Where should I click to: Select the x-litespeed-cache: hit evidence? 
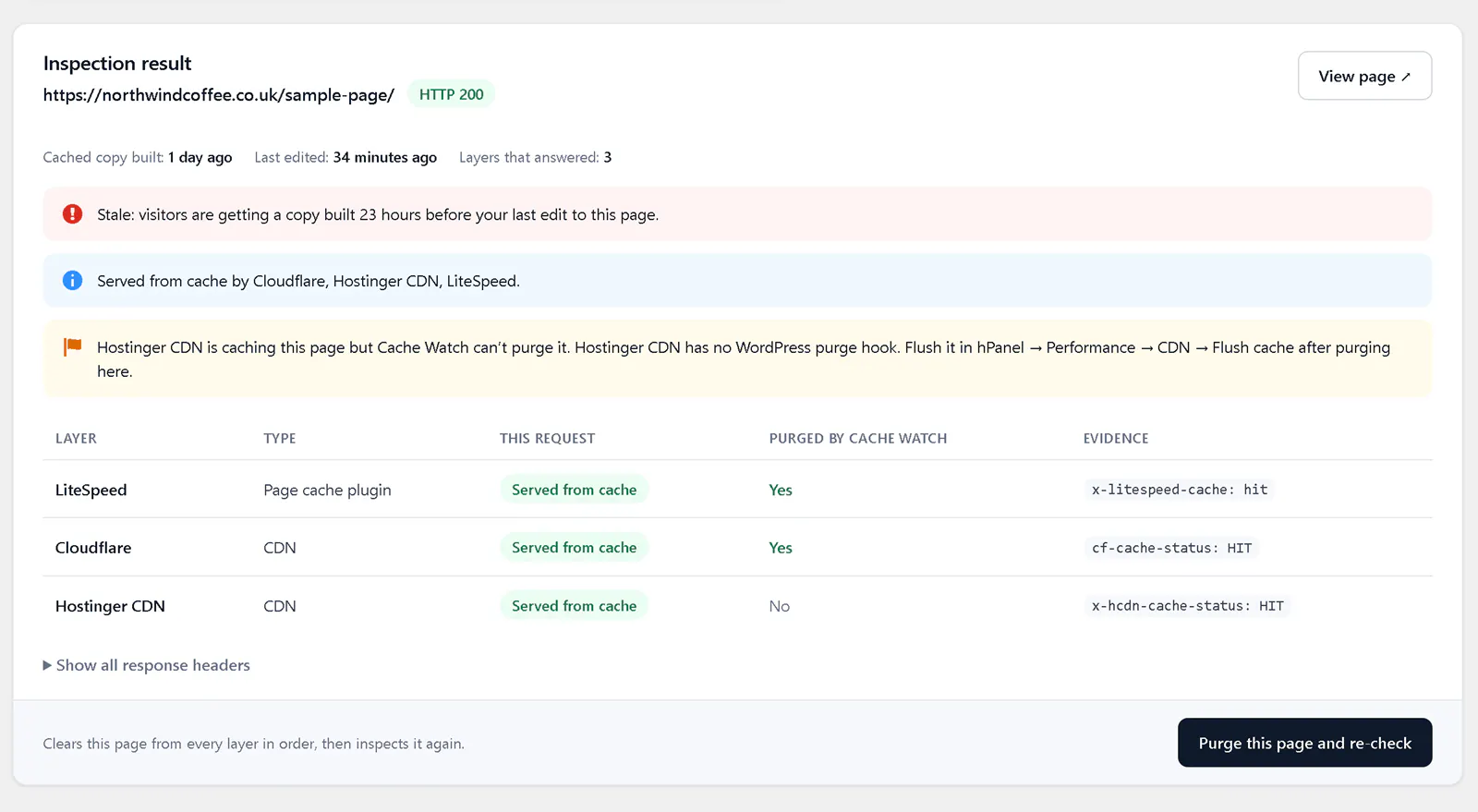tap(1180, 490)
